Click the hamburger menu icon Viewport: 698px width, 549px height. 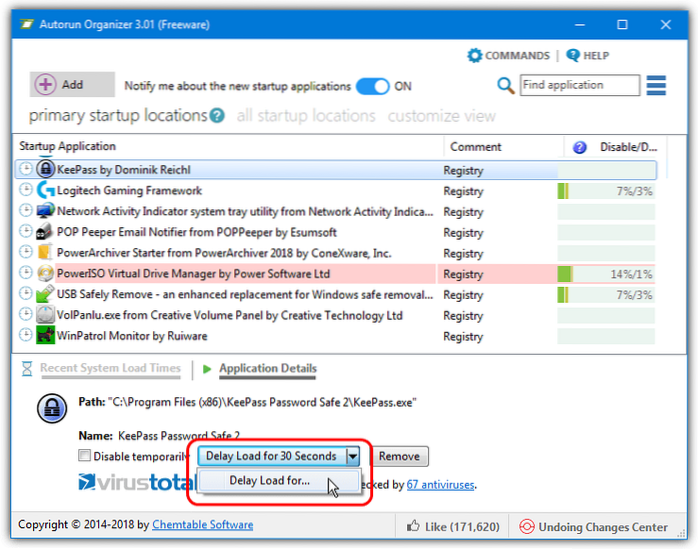pyautogui.click(x=656, y=86)
